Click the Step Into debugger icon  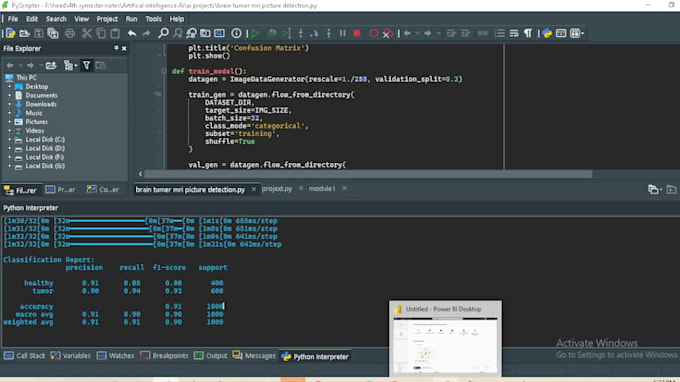coord(301,33)
